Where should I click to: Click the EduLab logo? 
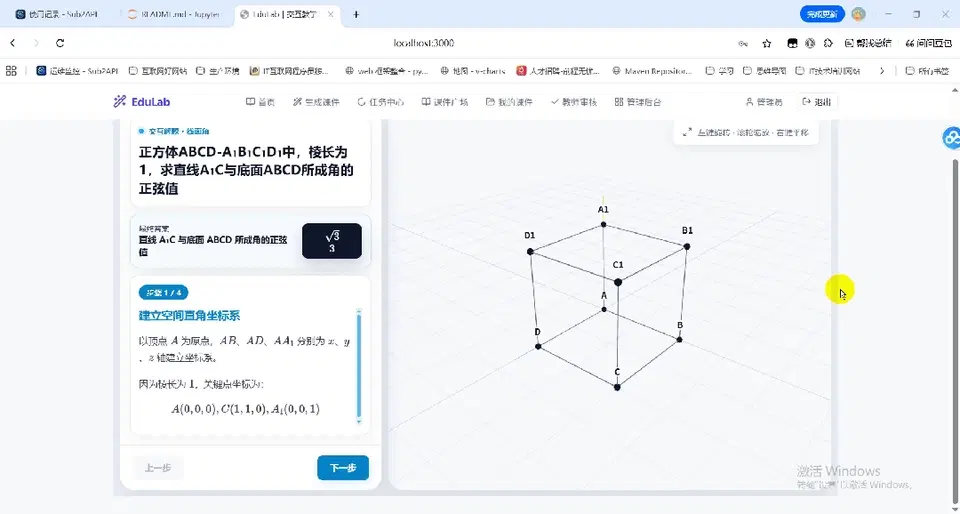coord(141,102)
